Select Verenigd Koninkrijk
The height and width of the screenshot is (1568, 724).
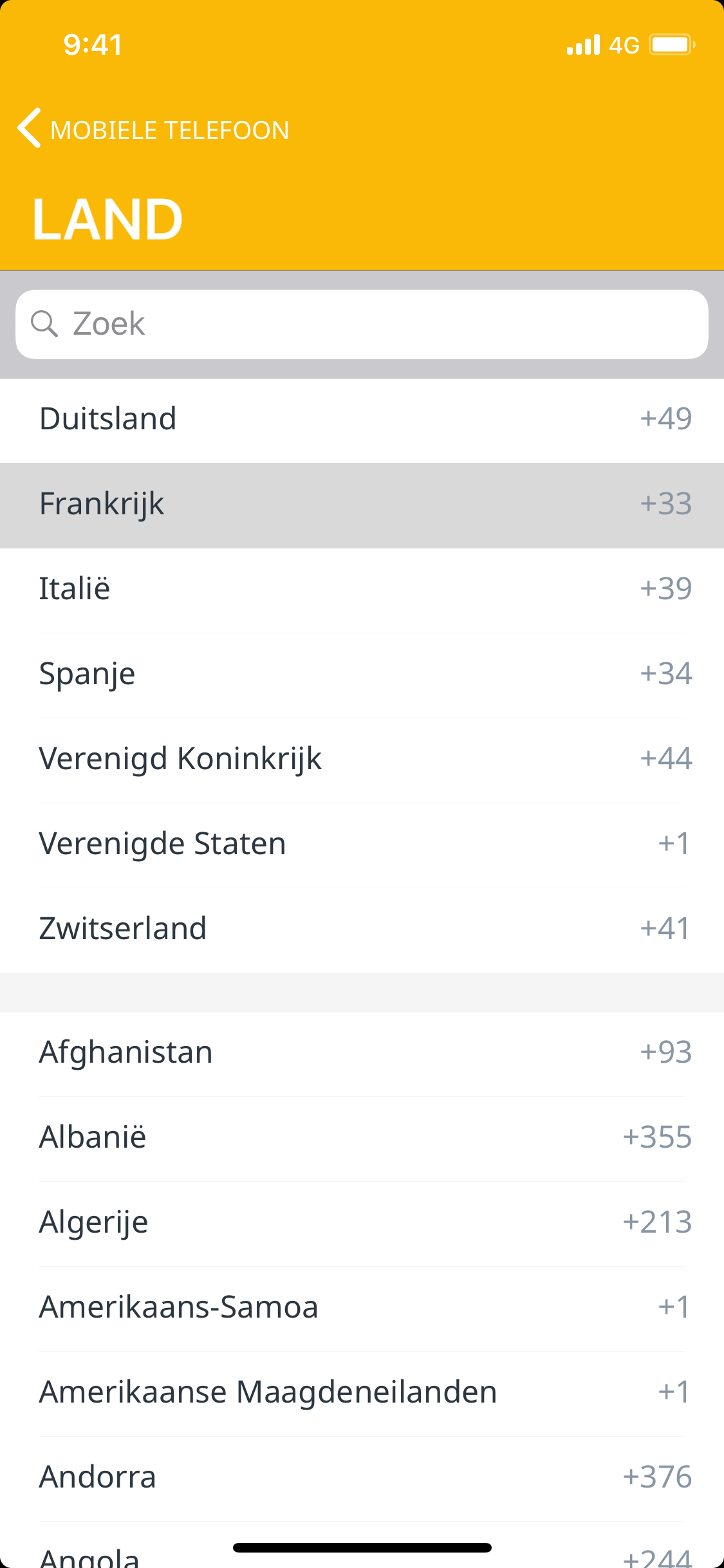click(x=362, y=759)
